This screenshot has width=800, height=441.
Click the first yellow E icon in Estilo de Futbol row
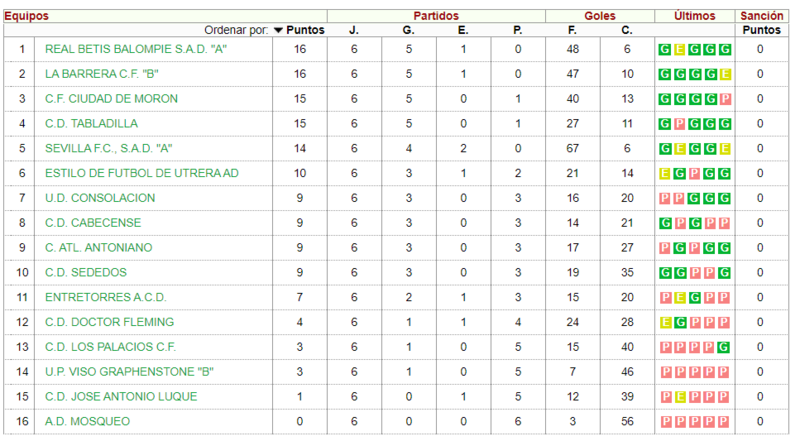664,174
